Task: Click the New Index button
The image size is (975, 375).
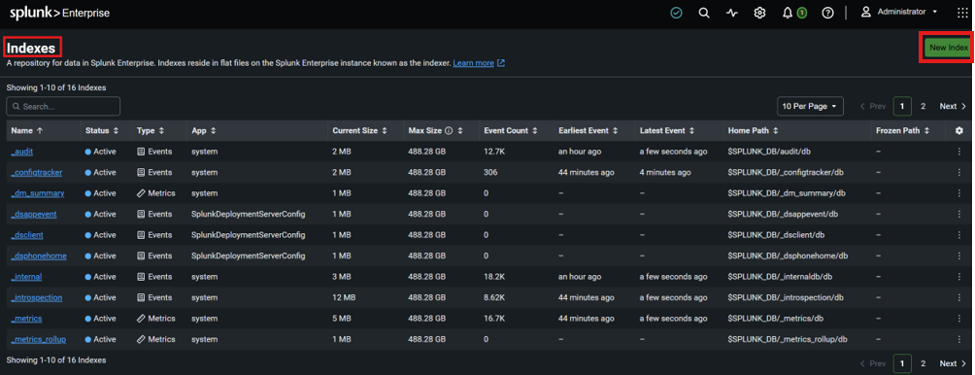Action: 948,48
